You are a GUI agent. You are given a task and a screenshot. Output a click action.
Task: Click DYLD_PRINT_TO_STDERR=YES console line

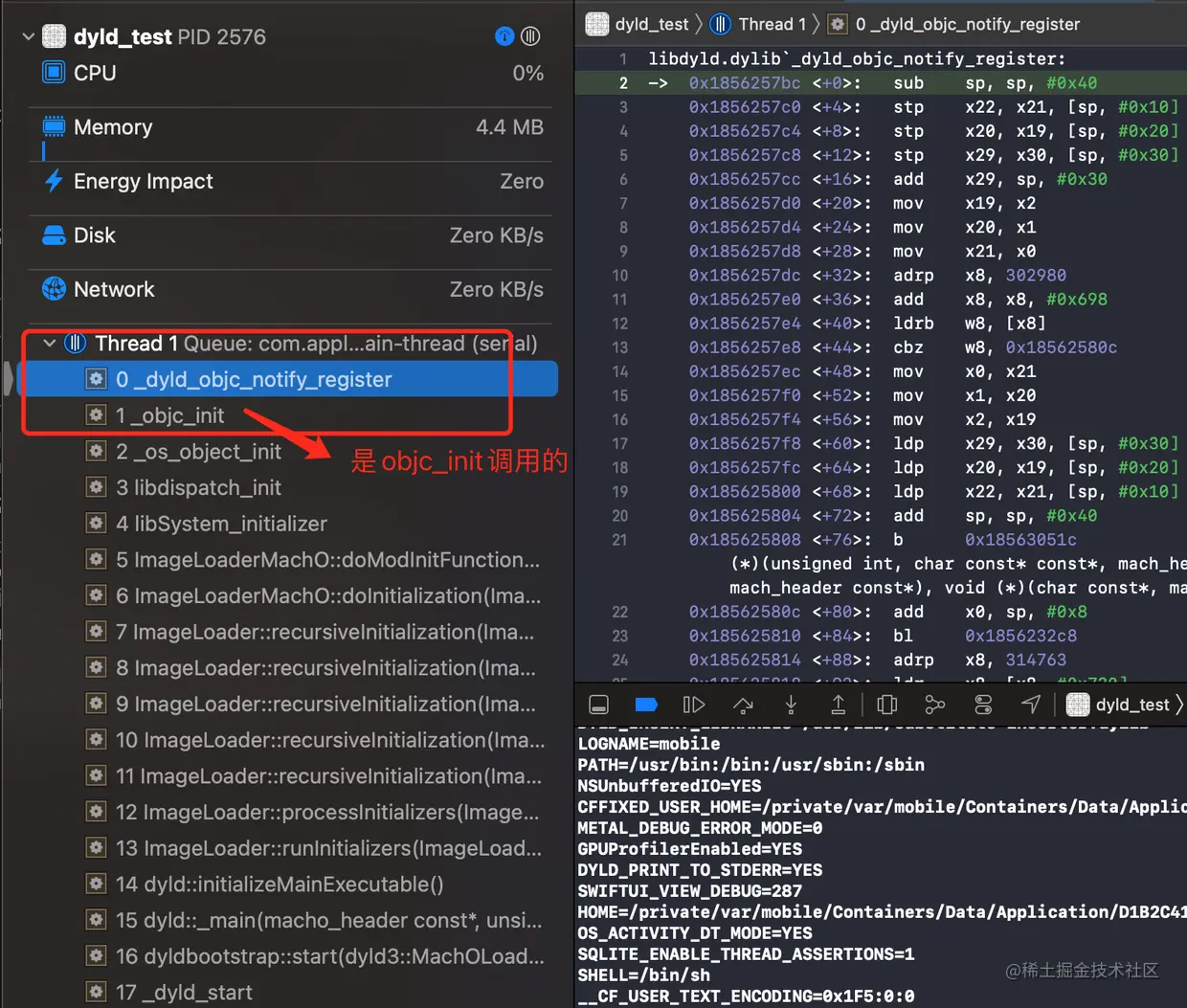pos(700,870)
